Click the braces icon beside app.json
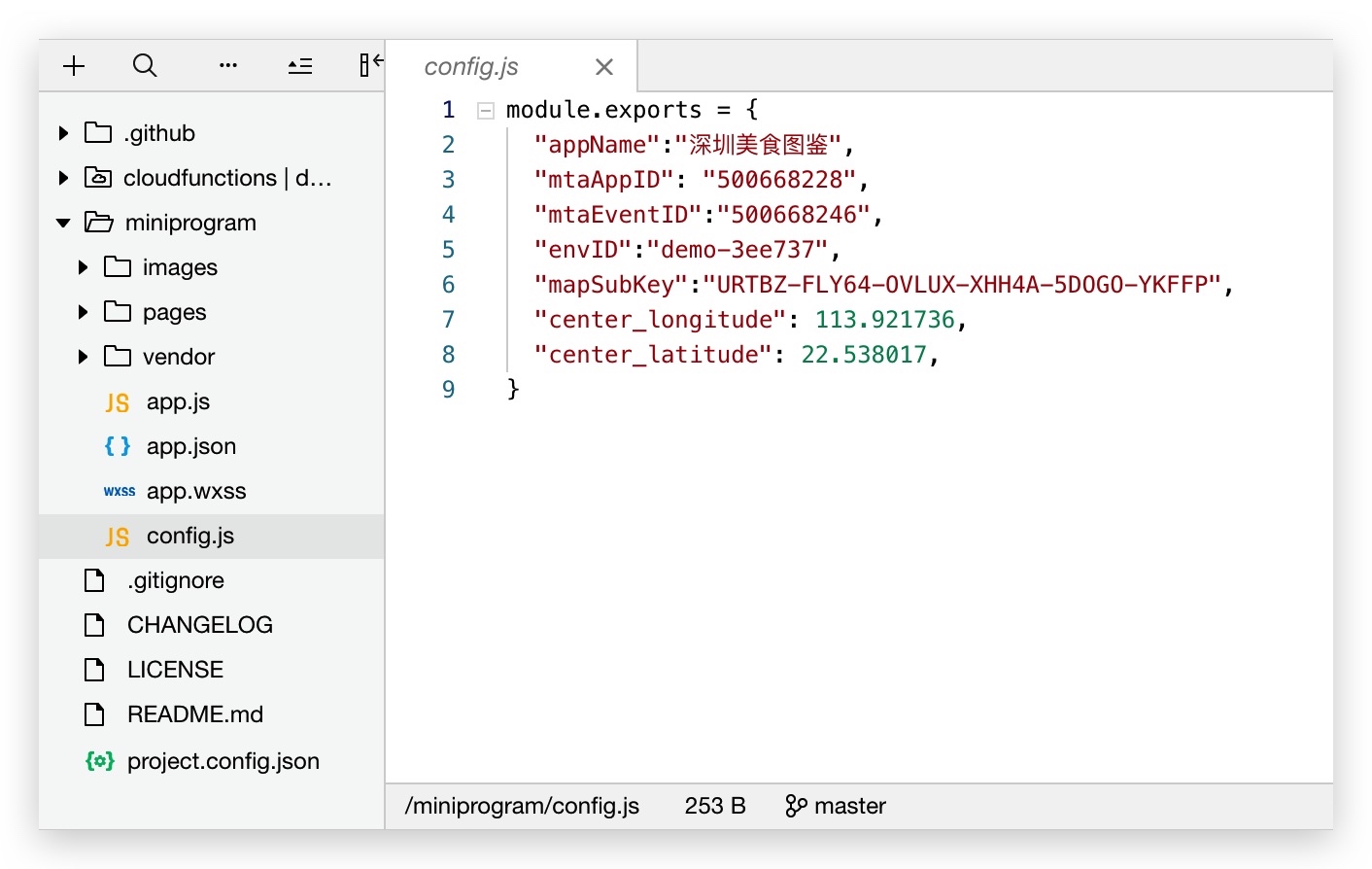 118,446
